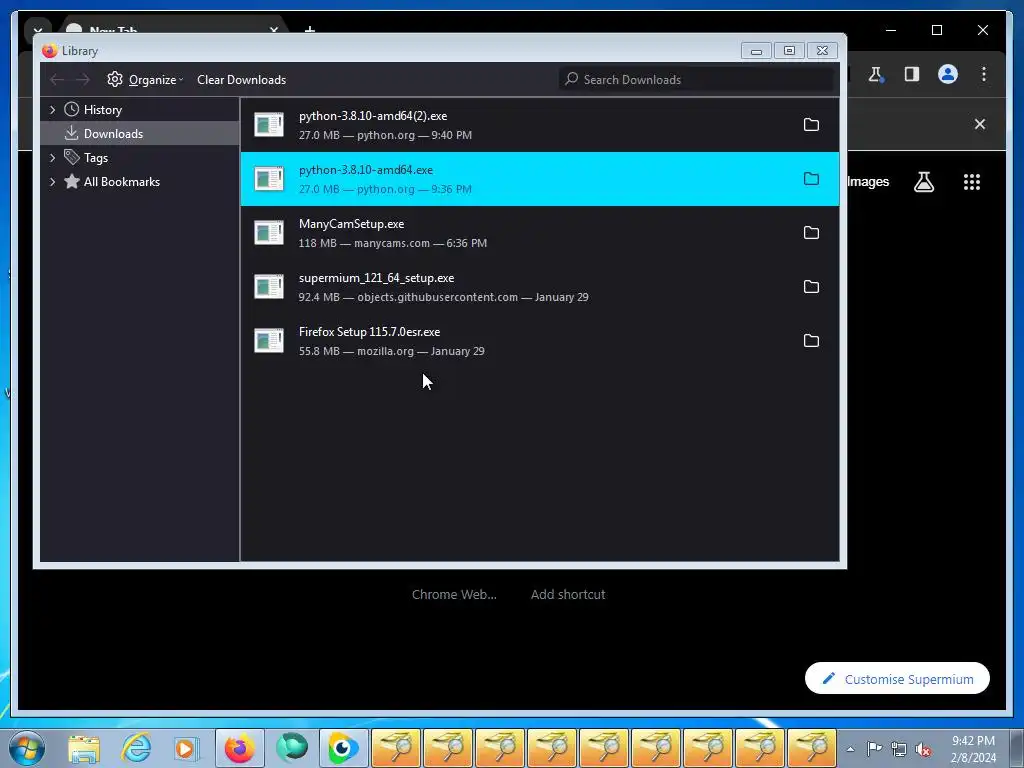Open folder containing supermium_121_64_setup.exe
This screenshot has height=768, width=1024.
pos(811,287)
